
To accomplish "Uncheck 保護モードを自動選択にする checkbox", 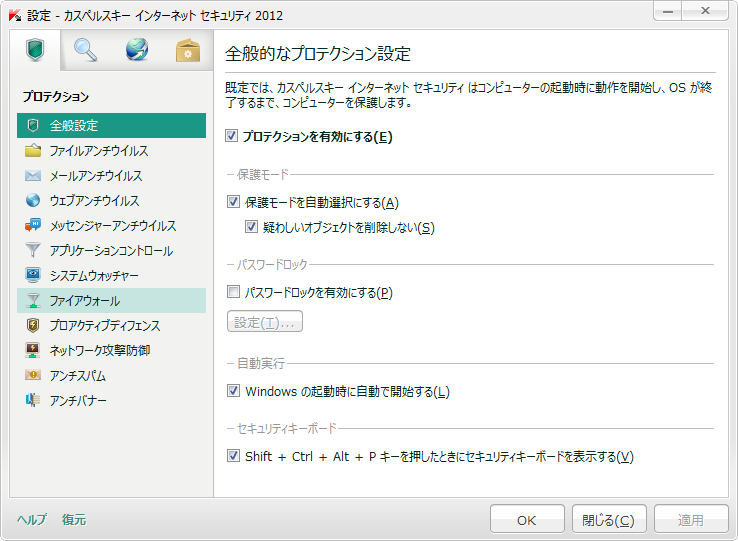I will pos(233,202).
